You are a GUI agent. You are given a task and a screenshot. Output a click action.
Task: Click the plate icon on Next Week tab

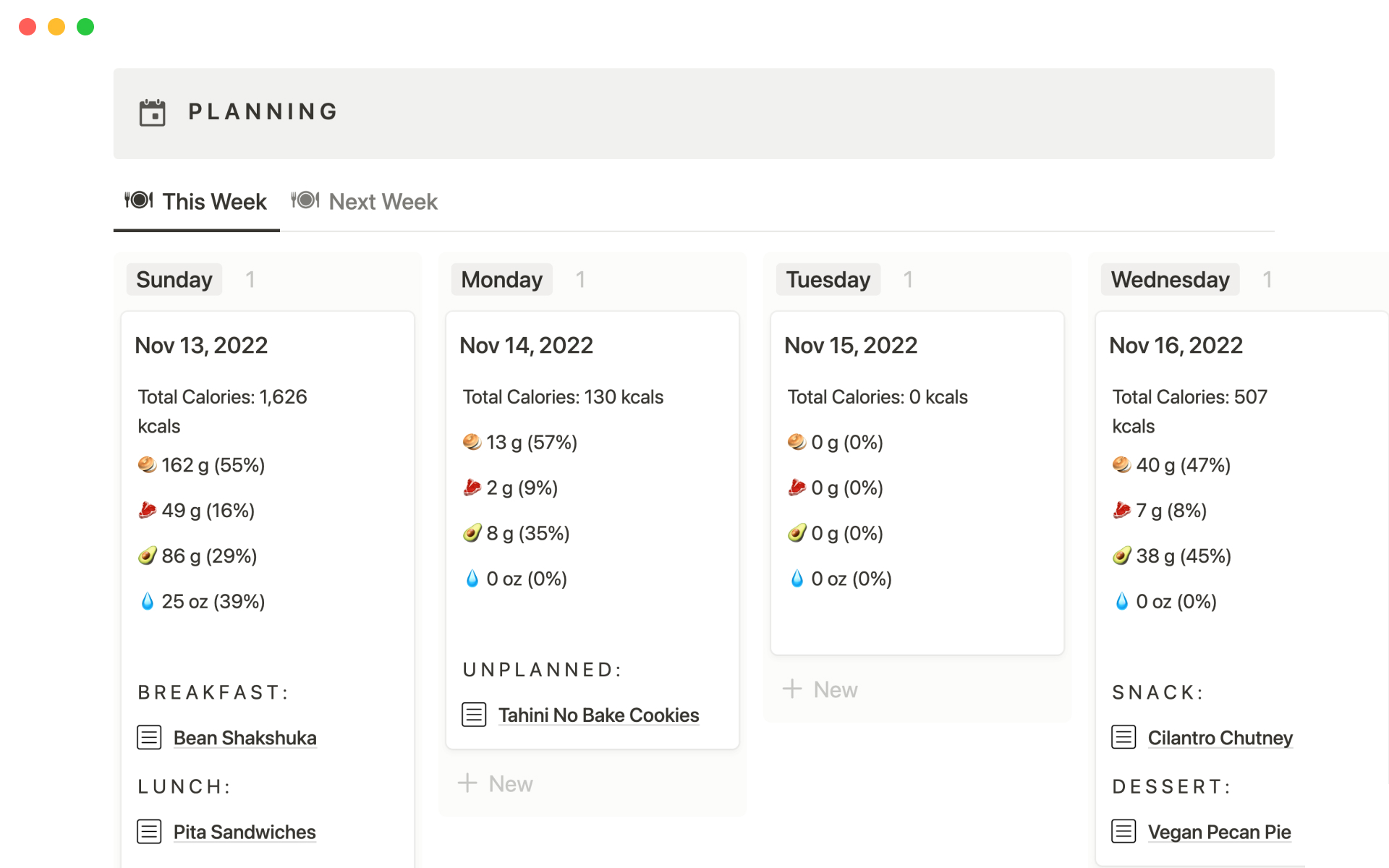(x=305, y=200)
